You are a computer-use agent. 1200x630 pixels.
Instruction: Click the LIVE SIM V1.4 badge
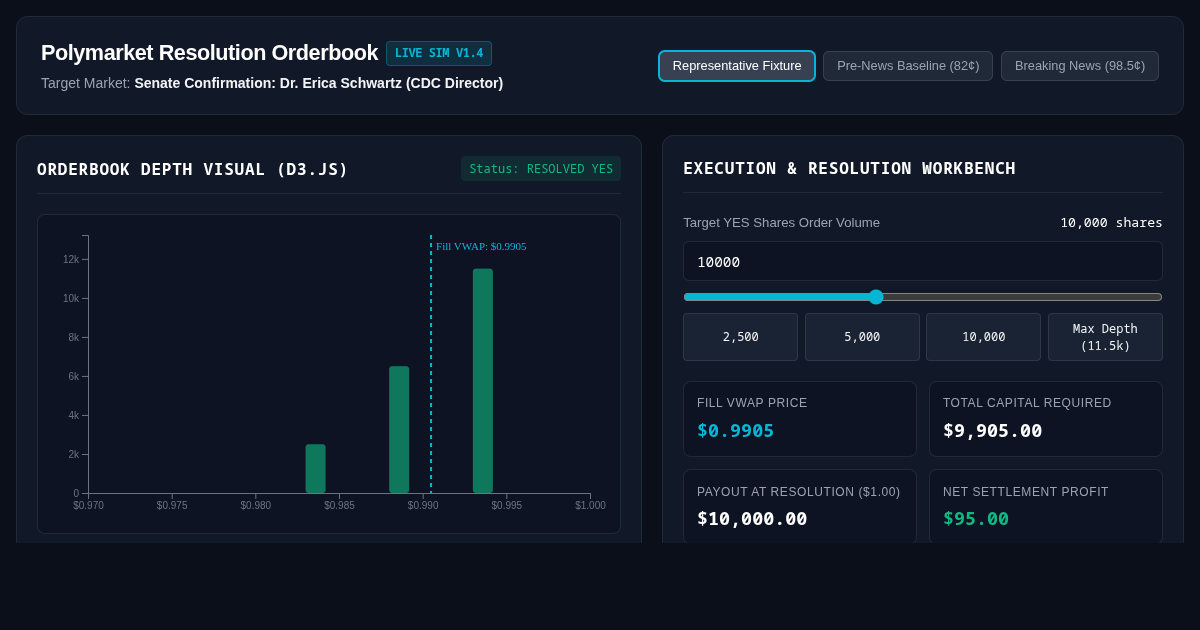tap(439, 53)
